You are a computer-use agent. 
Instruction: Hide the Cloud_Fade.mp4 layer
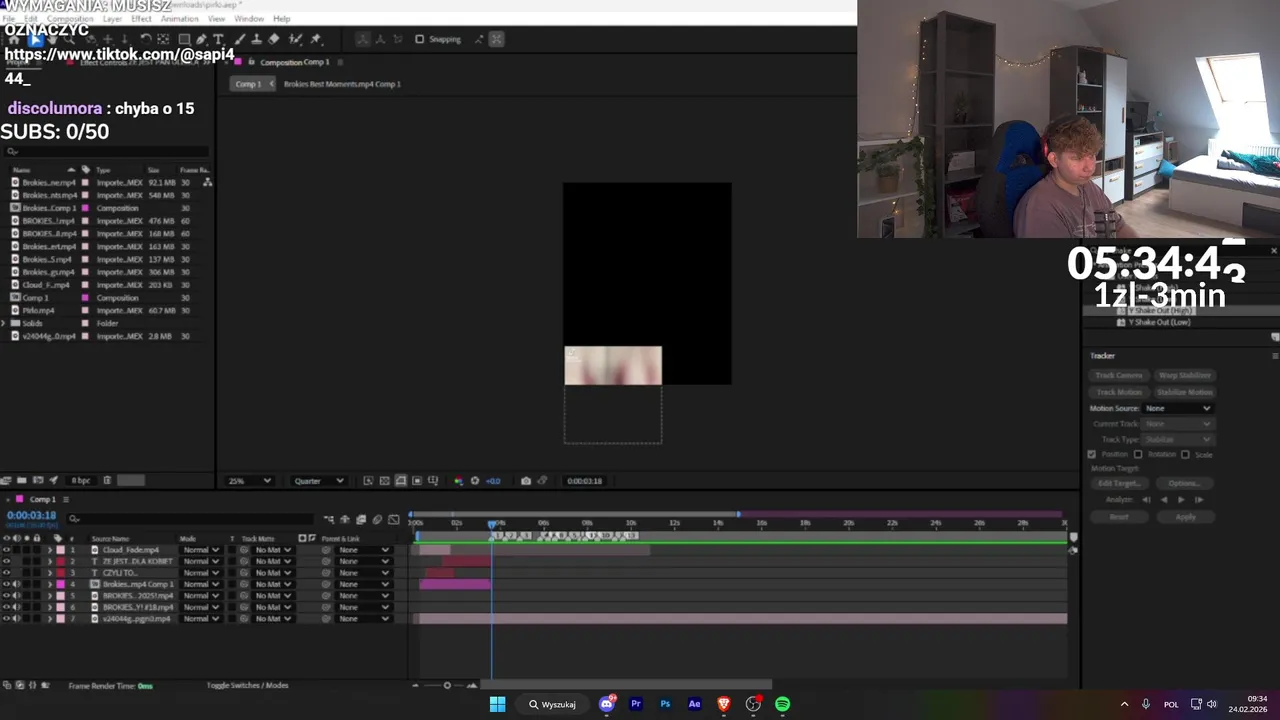click(x=7, y=550)
